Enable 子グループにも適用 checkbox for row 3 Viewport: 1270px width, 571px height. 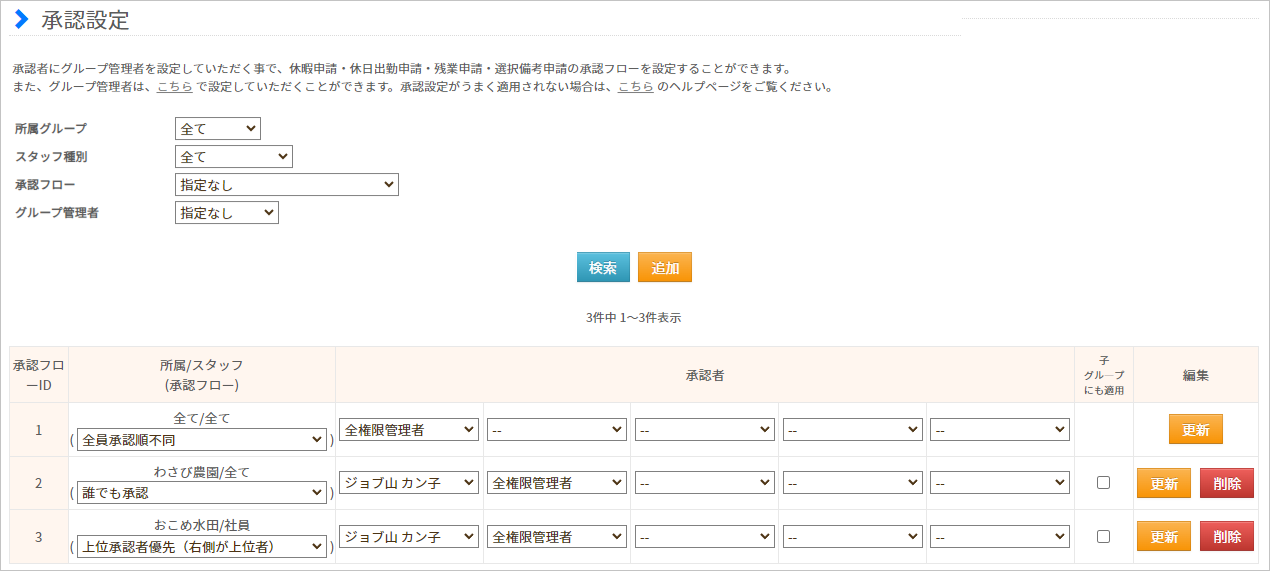(x=1103, y=536)
